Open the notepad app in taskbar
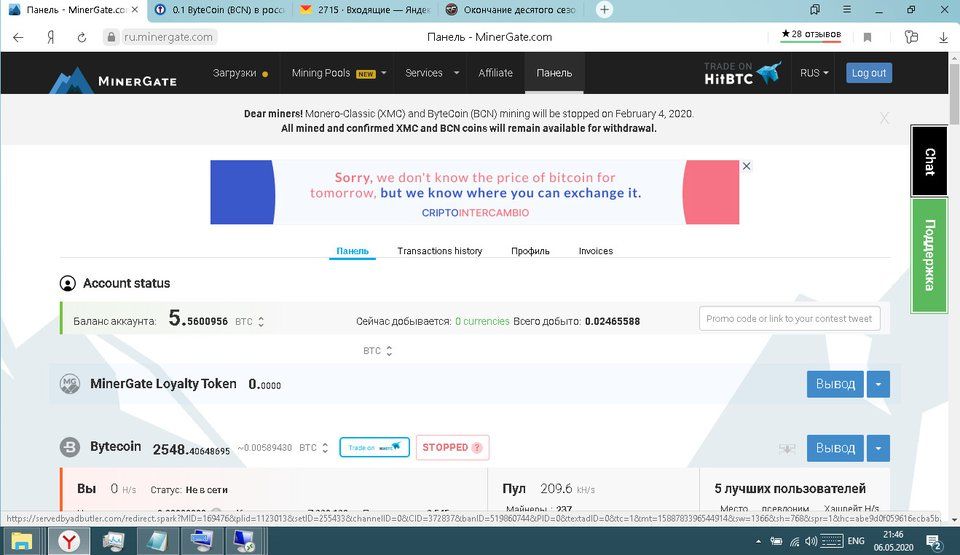This screenshot has height=555, width=960. [x=157, y=542]
